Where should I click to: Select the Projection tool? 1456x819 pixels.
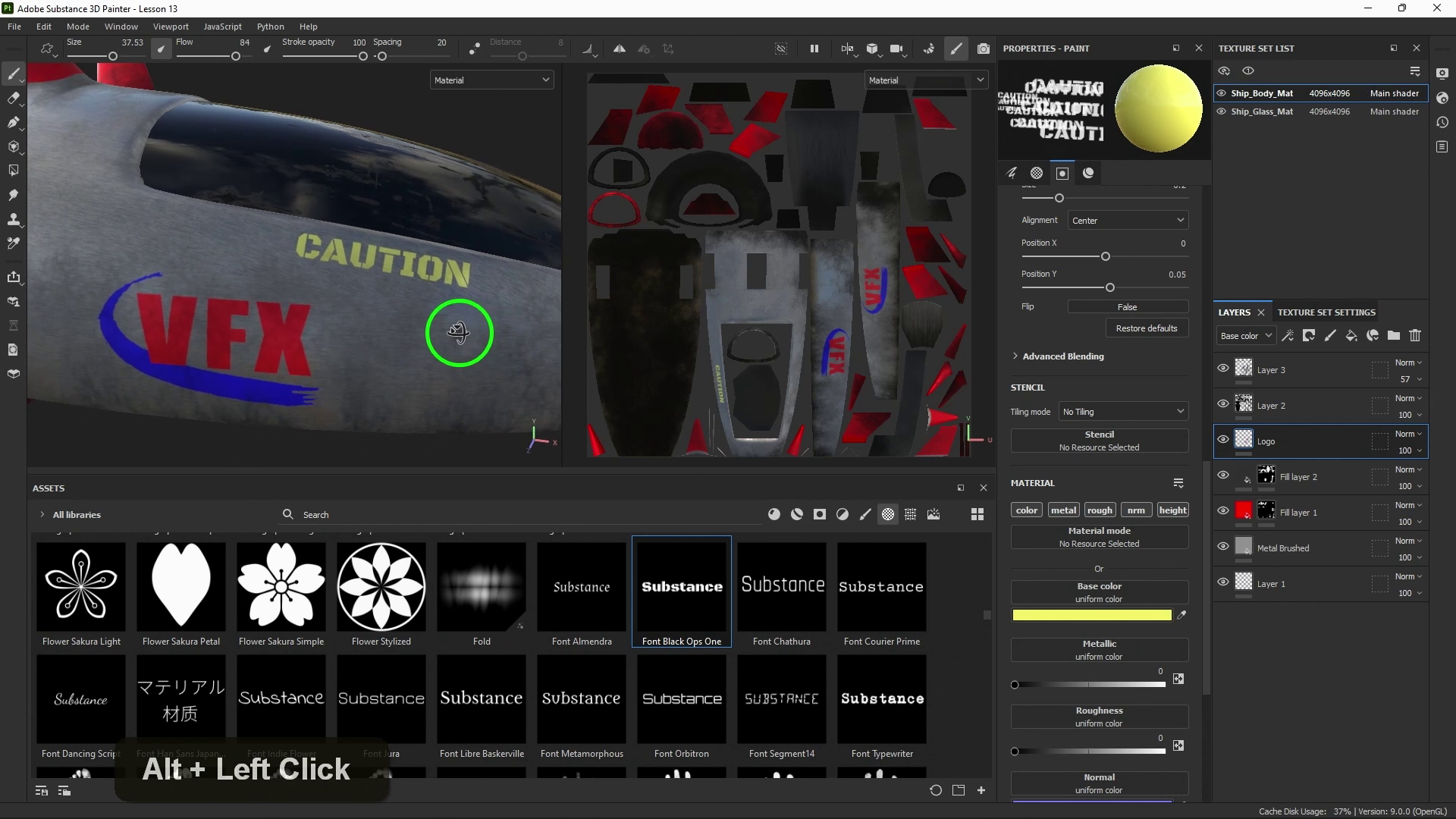[13, 122]
